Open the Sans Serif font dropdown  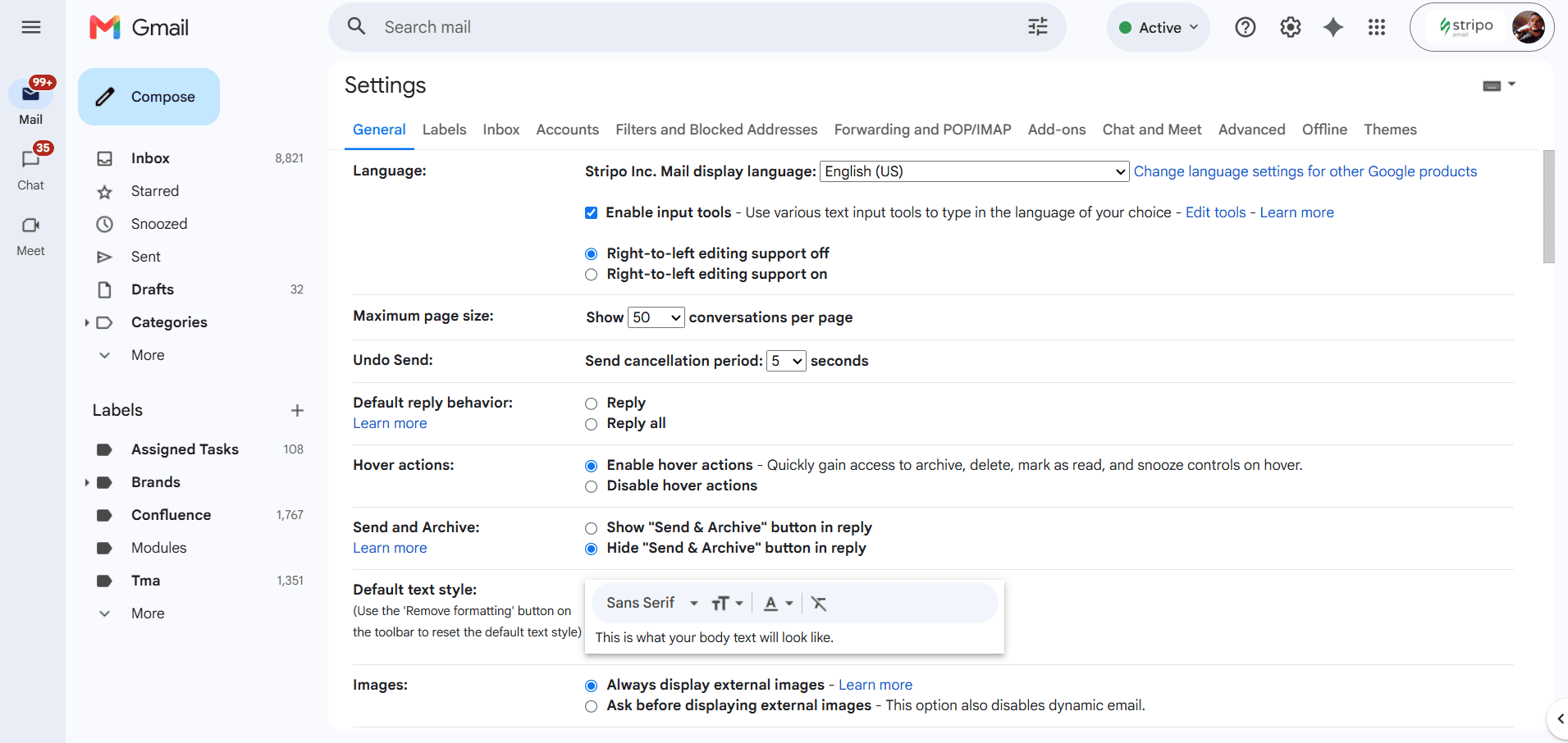pos(652,603)
